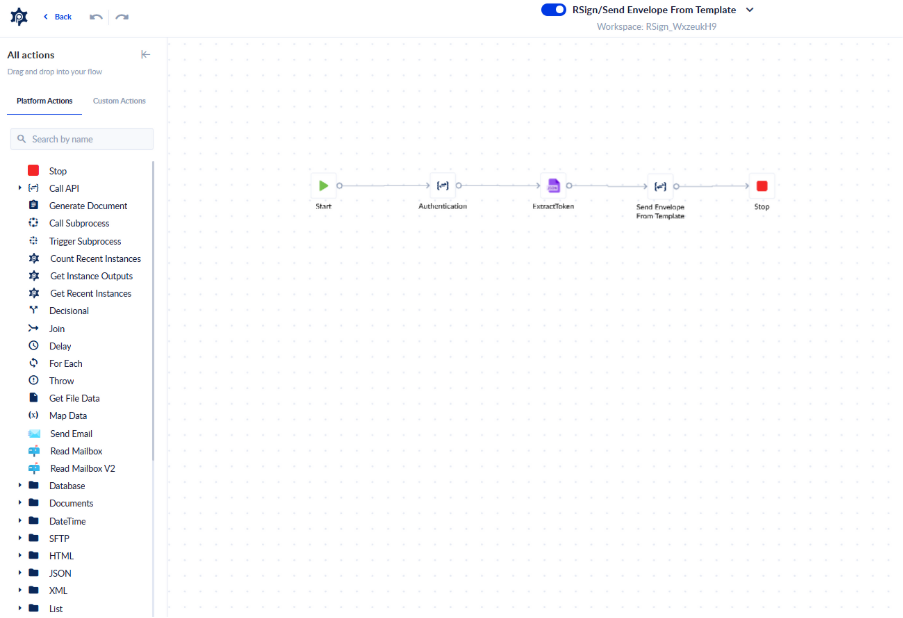Collapse the All actions side panel
The height and width of the screenshot is (618, 903).
point(146,55)
